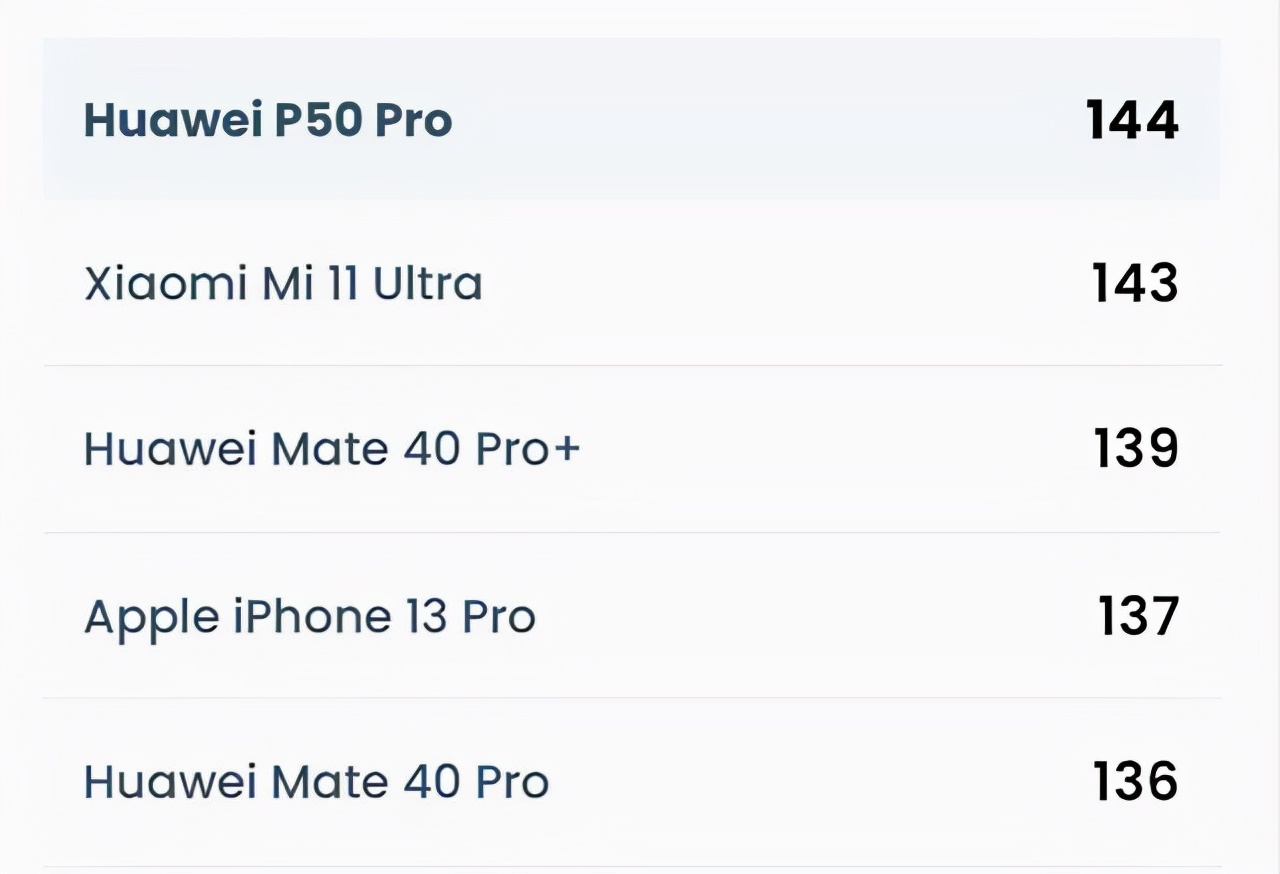
Task: Click the Xiaomi Mi 11 Ultra name
Action: click(x=283, y=284)
